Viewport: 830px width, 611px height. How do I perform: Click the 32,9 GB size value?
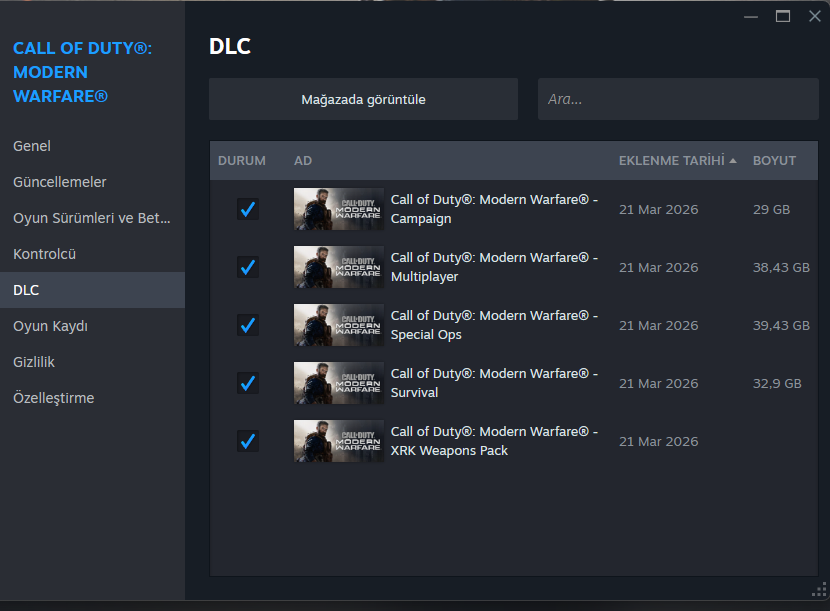pyautogui.click(x=777, y=383)
